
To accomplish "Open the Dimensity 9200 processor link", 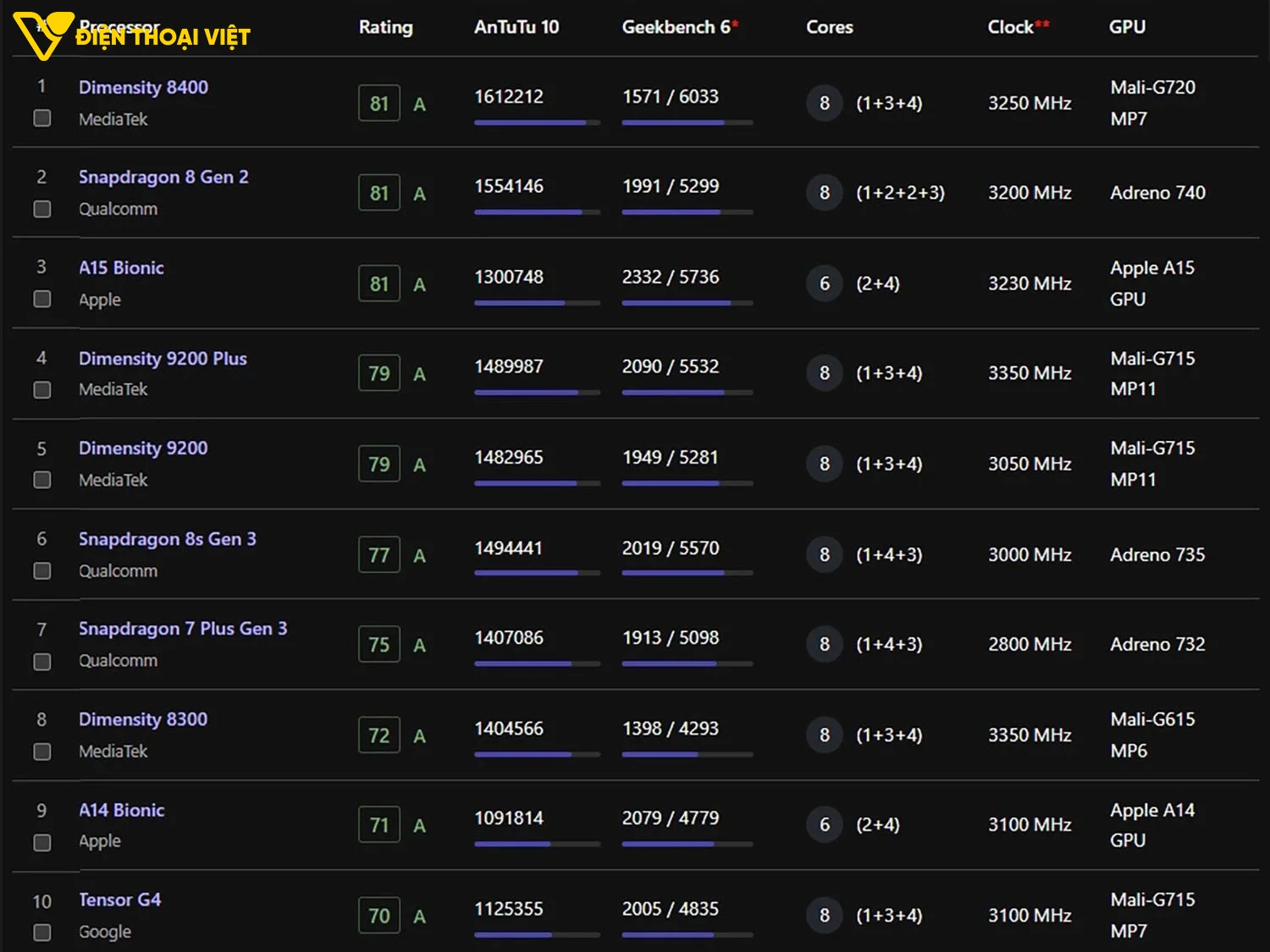I will point(143,448).
